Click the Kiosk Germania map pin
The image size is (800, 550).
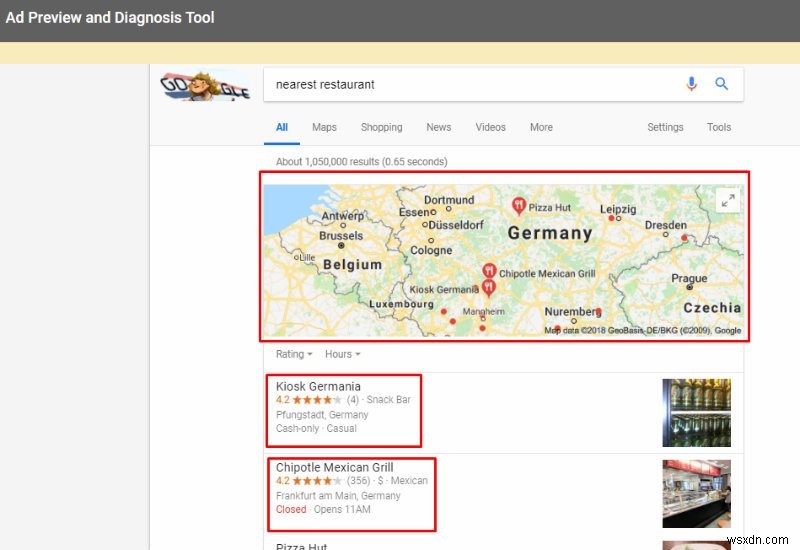coord(488,288)
